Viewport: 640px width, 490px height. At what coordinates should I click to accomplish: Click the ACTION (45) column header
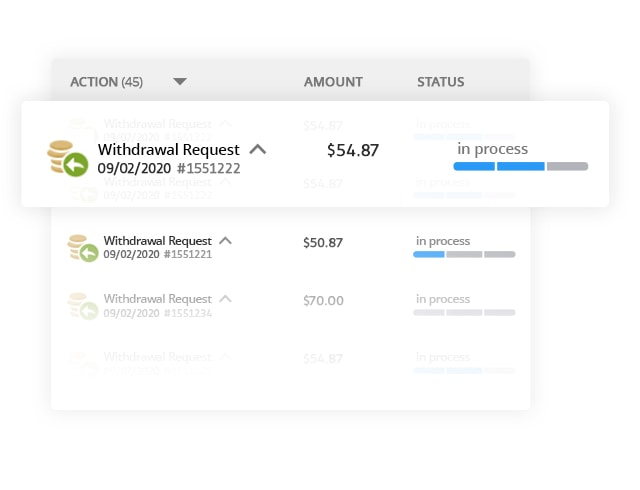pyautogui.click(x=107, y=82)
